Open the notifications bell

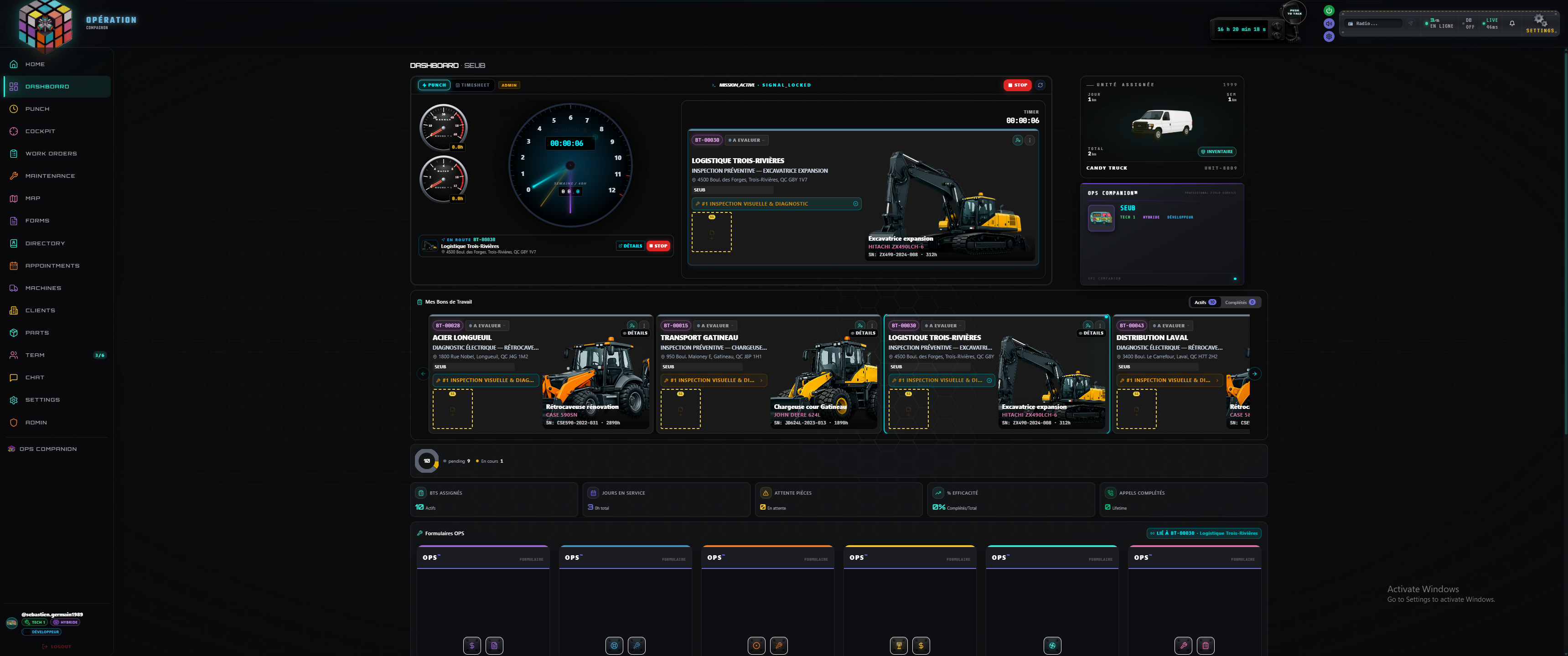(x=1512, y=24)
